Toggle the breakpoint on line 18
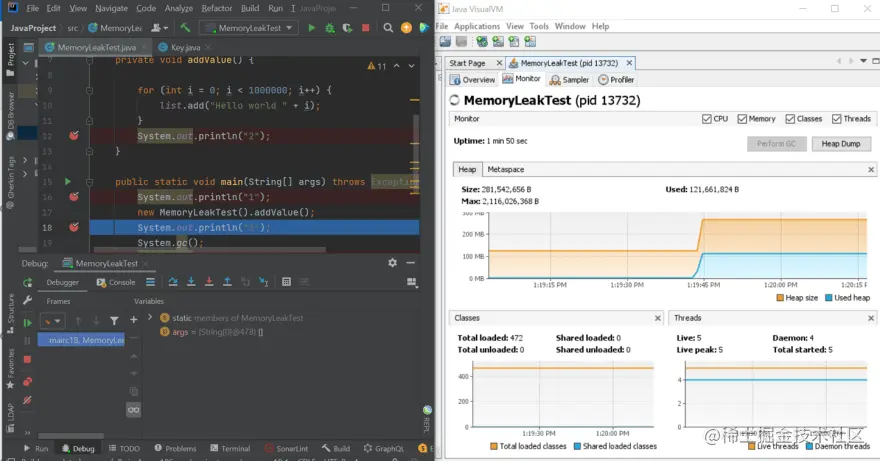The height and width of the screenshot is (461, 880). pyautogui.click(x=74, y=227)
